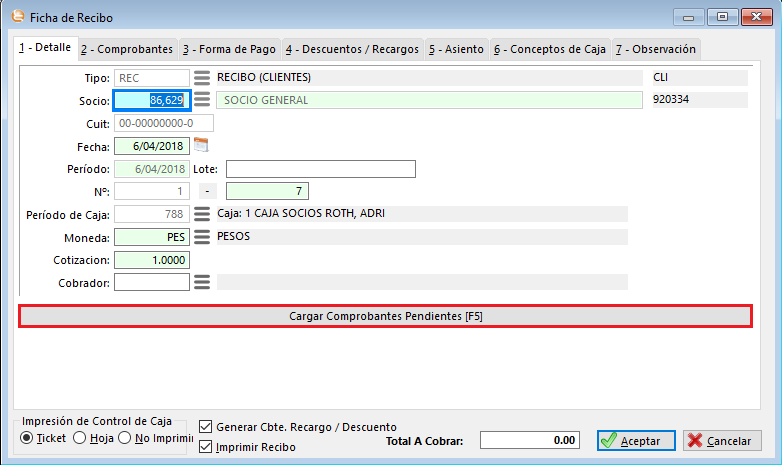
Task: Select the No Imprimir radio option
Action: click(125, 438)
